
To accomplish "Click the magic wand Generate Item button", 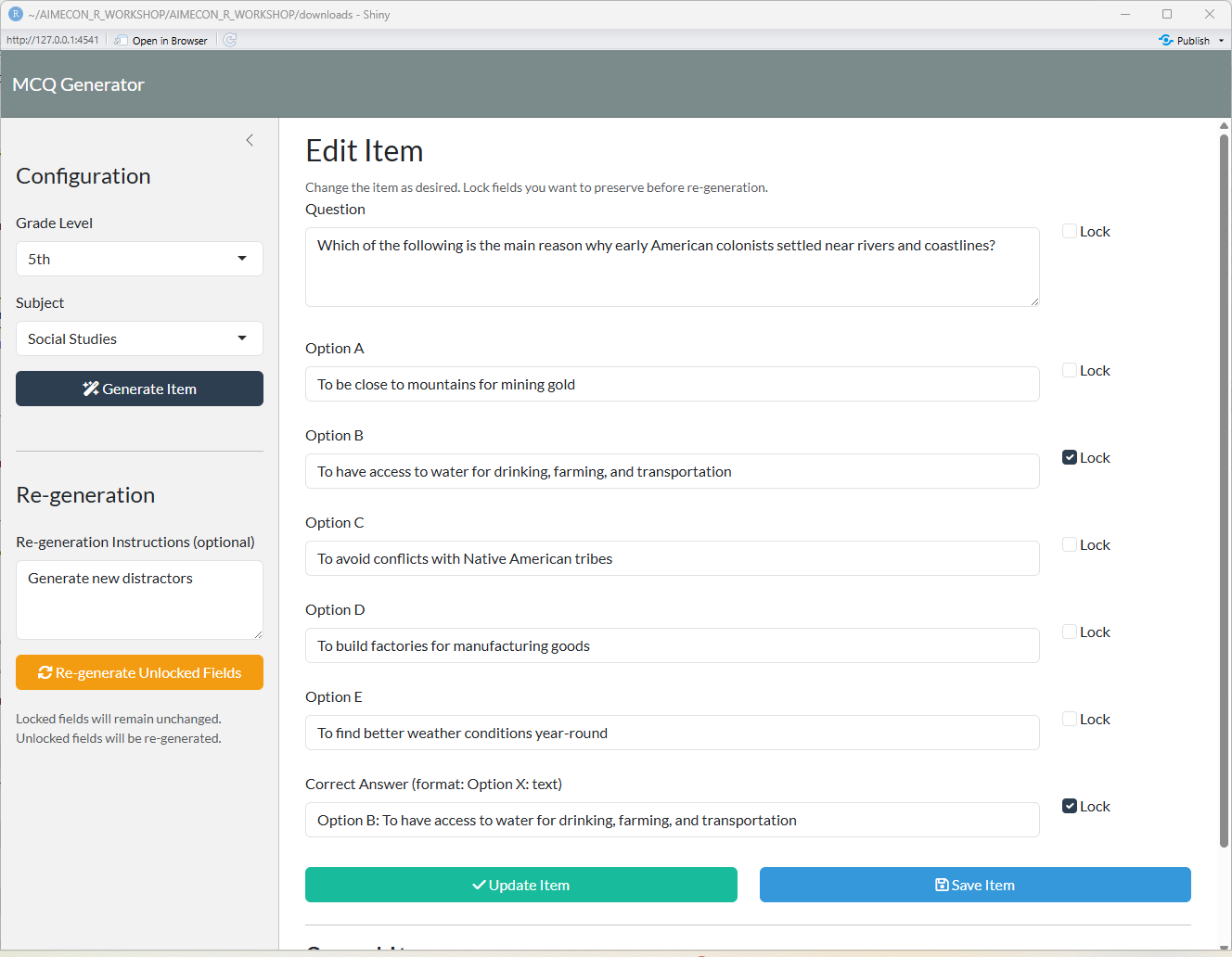I will [x=139, y=389].
